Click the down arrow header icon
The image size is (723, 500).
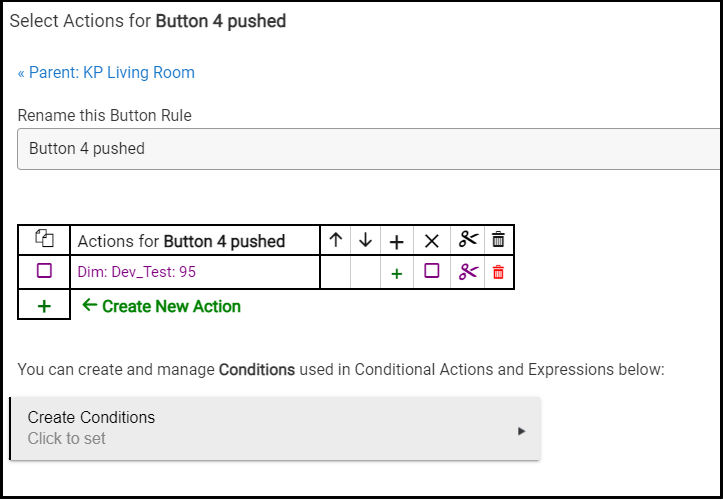[366, 240]
